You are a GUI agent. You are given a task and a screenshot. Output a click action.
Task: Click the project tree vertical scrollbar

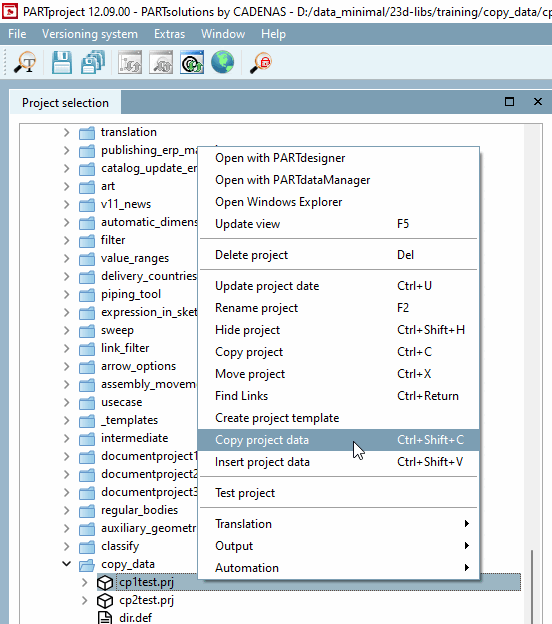pos(532,374)
